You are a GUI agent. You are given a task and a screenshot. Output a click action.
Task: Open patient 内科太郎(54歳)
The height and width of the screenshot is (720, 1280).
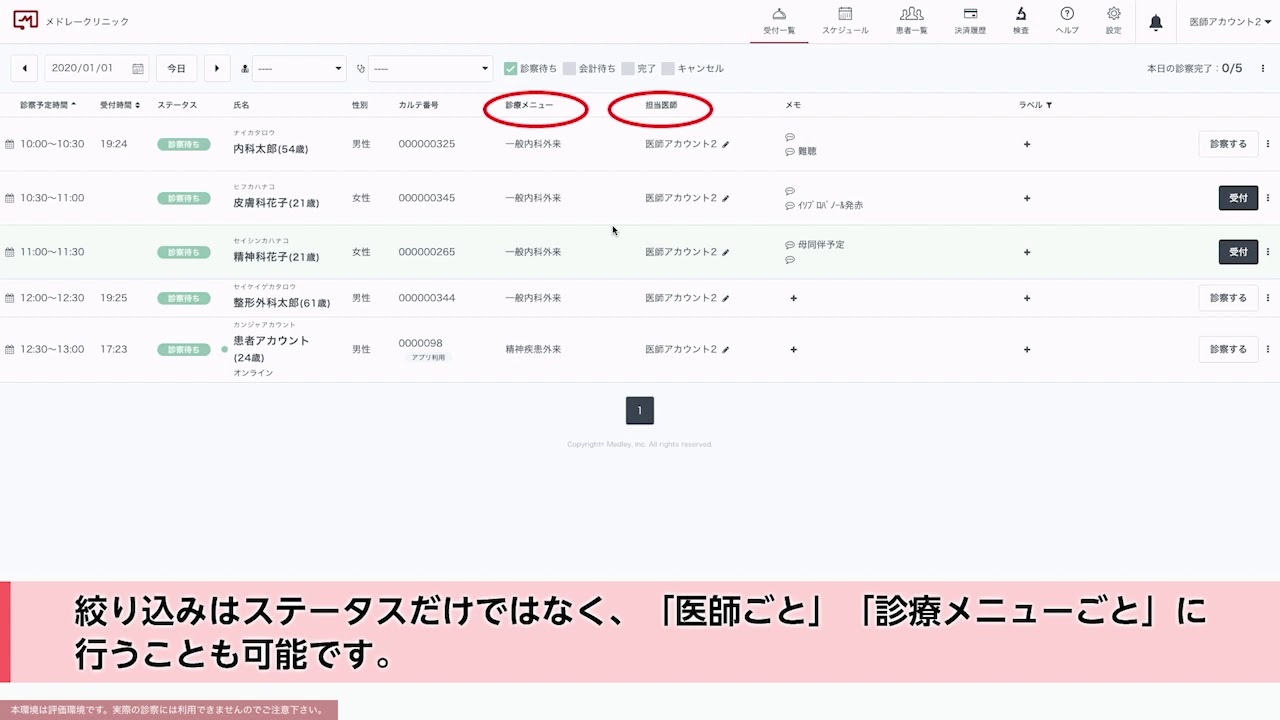270,149
